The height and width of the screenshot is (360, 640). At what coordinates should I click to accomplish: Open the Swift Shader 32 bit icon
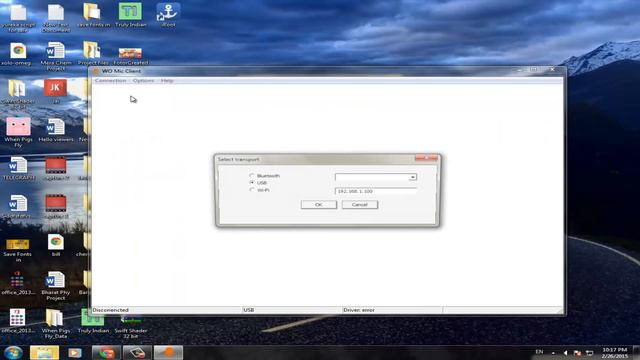[131, 327]
